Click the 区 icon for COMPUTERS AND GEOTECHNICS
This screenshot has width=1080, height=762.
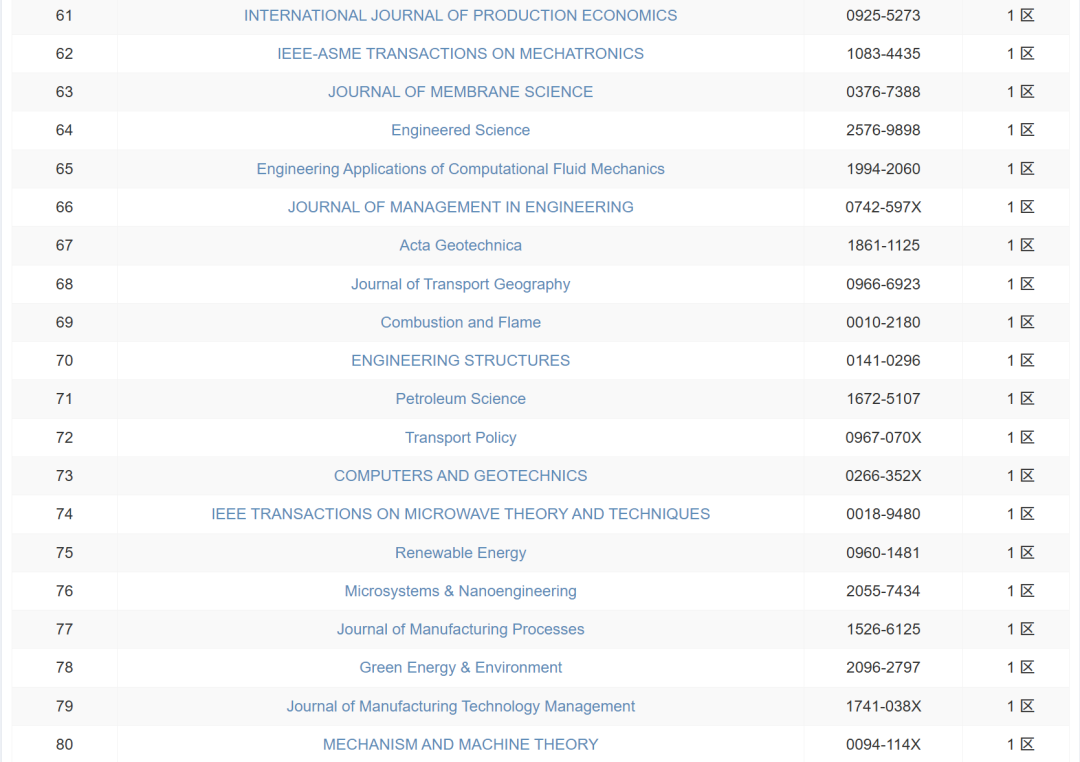coord(1027,475)
